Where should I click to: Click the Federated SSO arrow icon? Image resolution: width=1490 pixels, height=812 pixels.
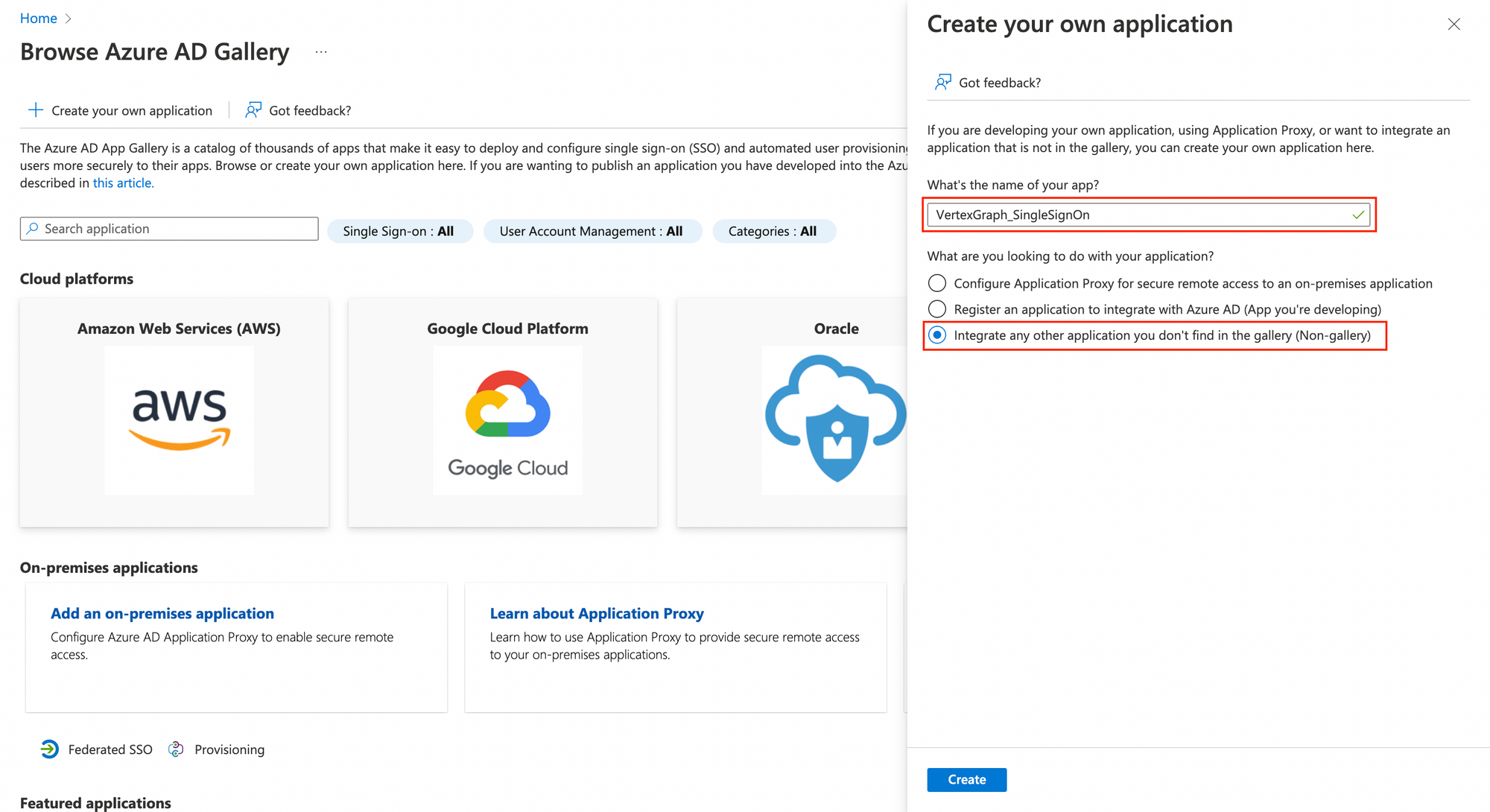pyautogui.click(x=50, y=749)
